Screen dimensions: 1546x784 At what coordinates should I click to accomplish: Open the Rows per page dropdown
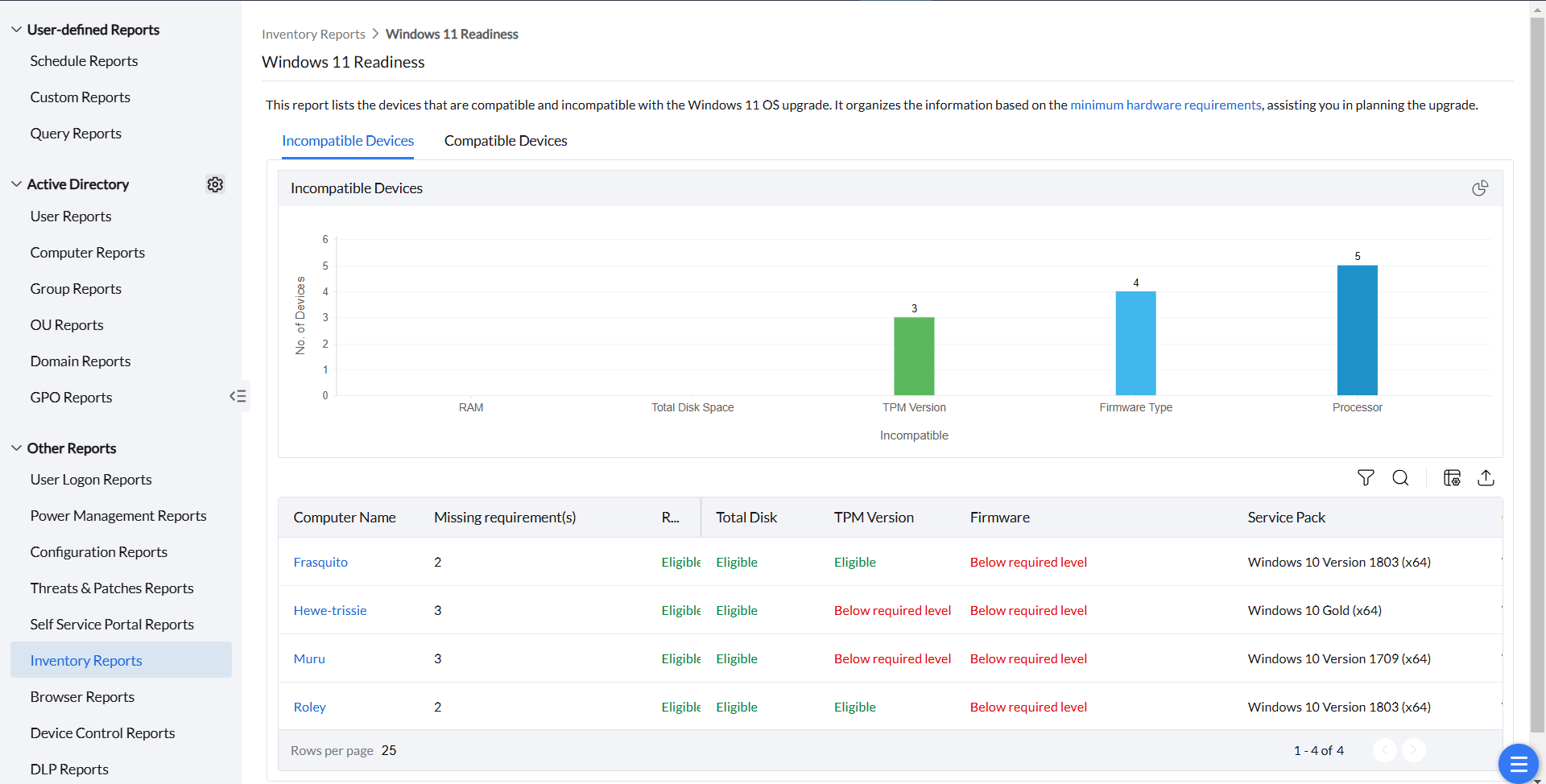(x=389, y=750)
